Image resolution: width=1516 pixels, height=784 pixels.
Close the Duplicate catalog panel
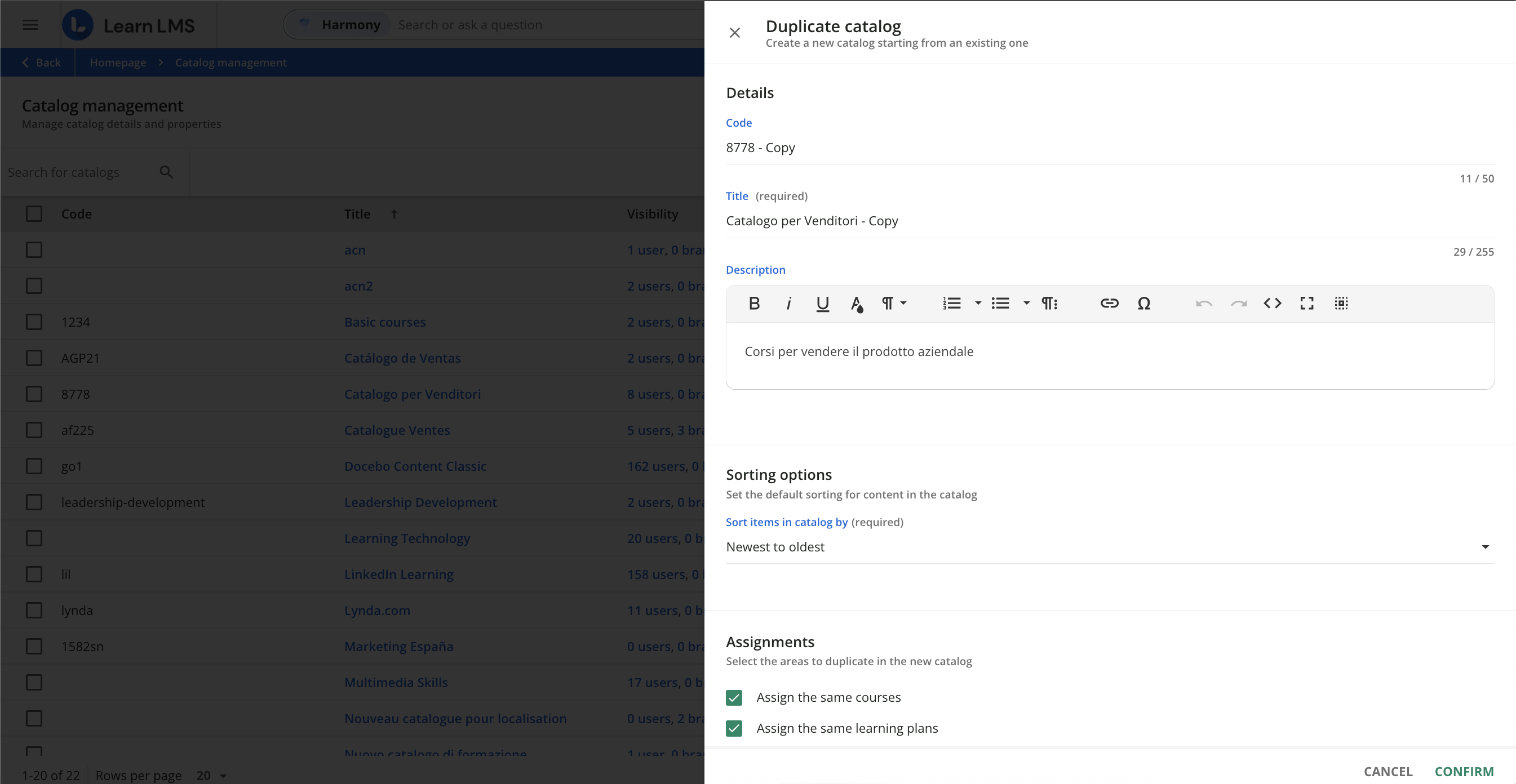coord(734,33)
